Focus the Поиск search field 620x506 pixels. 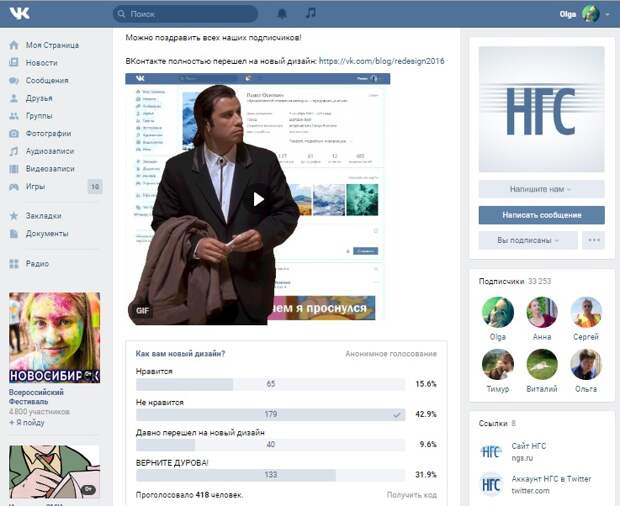pos(185,14)
